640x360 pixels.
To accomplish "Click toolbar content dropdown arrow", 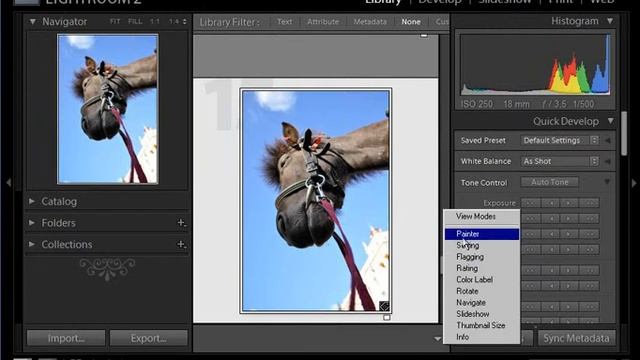I will click(x=437, y=339).
